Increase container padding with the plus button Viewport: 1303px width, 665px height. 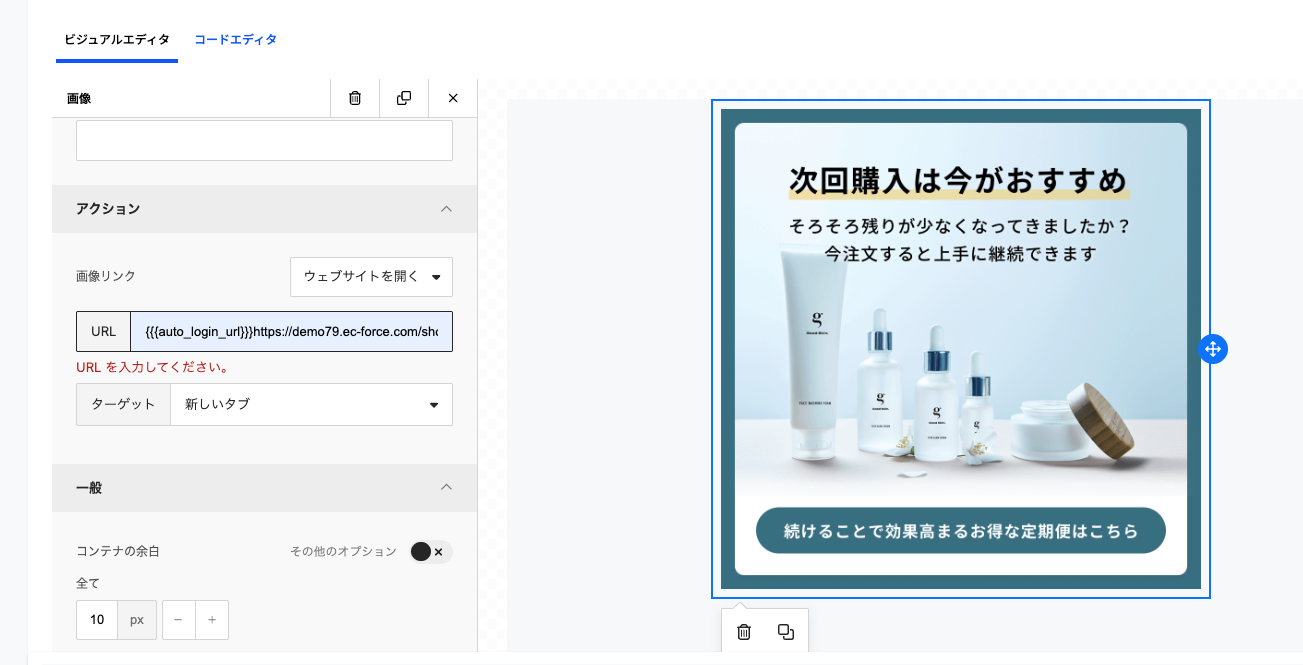point(212,620)
